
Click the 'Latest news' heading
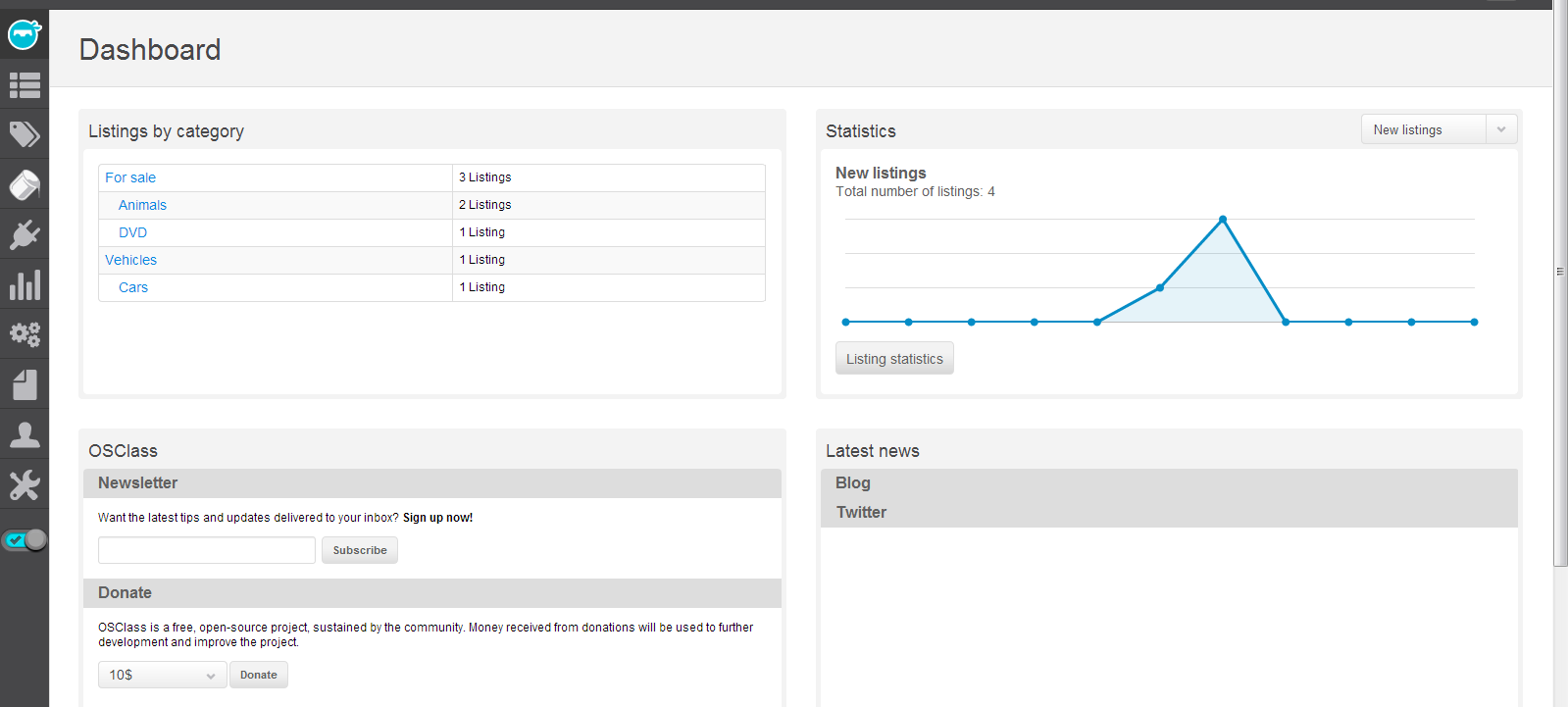point(873,451)
